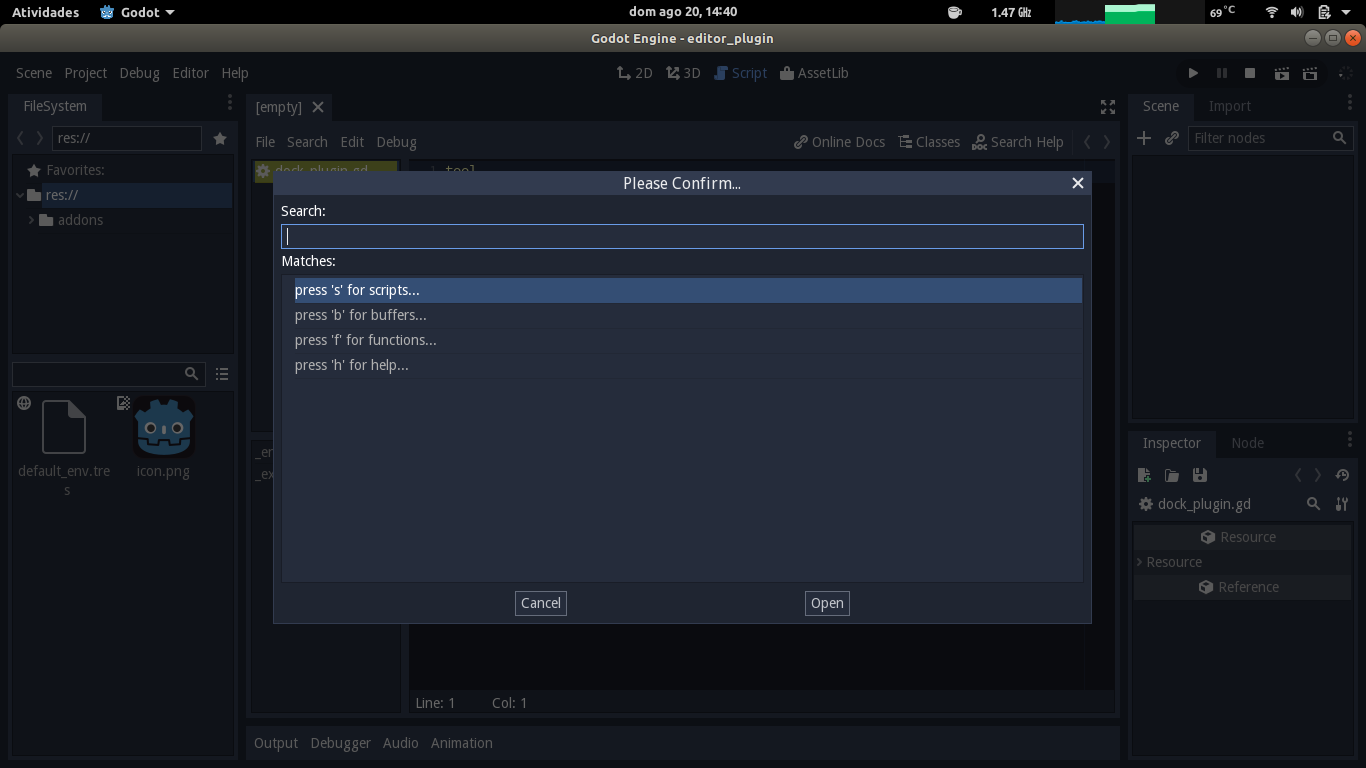Stop the running project with the stop icon
Screen dimensions: 1366x768
pos(1250,73)
